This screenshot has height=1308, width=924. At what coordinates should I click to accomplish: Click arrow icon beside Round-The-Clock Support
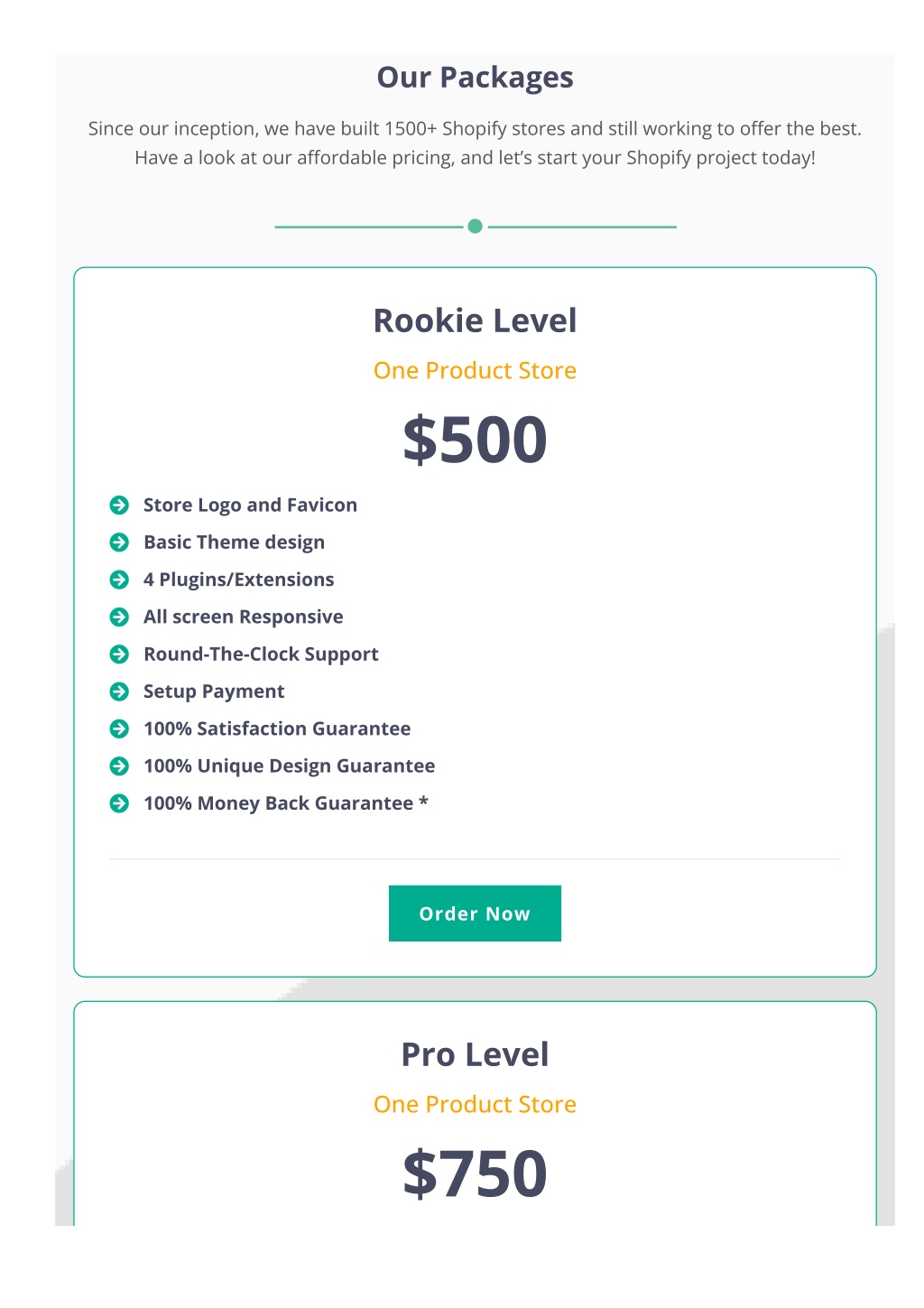119,654
